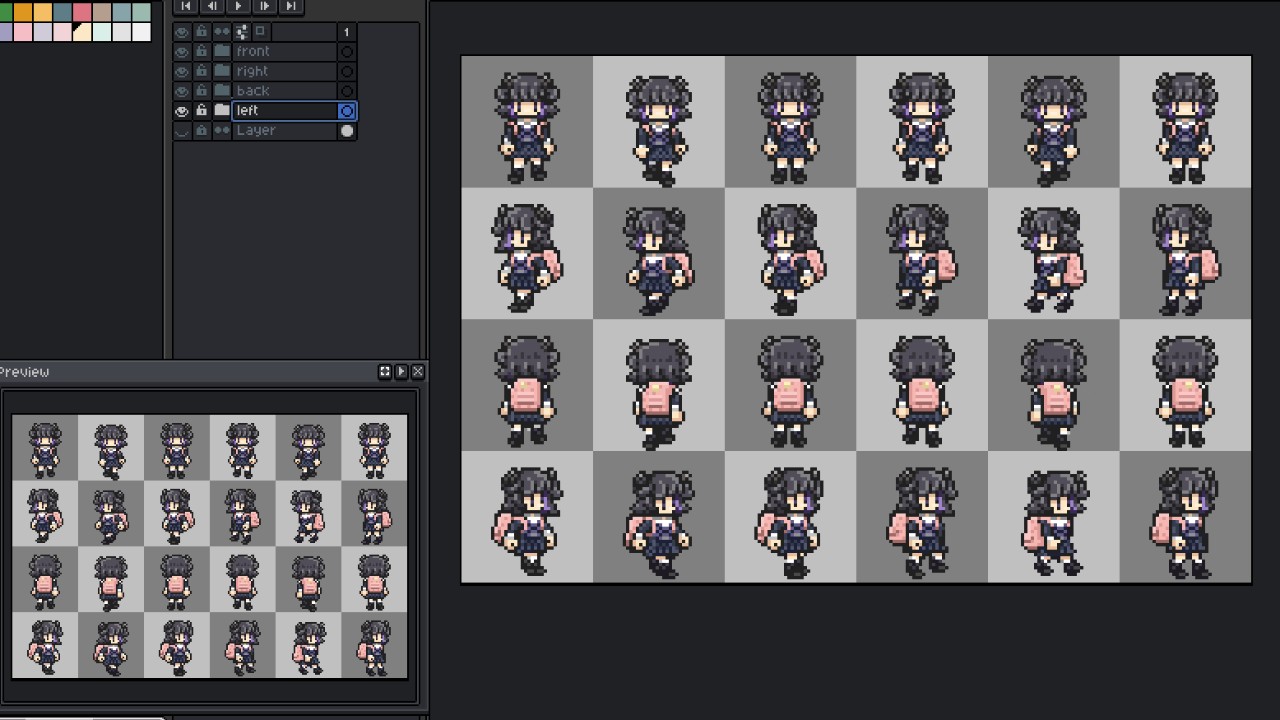
Task: Click the timeline header onion skin icon
Action: (260, 32)
